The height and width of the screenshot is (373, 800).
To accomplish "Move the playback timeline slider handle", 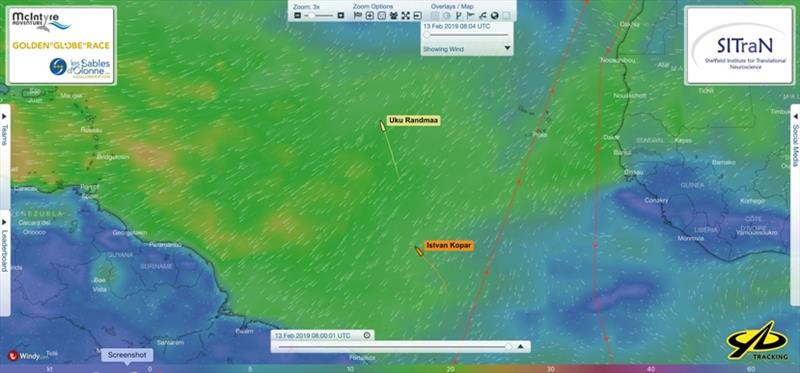I will click(508, 346).
